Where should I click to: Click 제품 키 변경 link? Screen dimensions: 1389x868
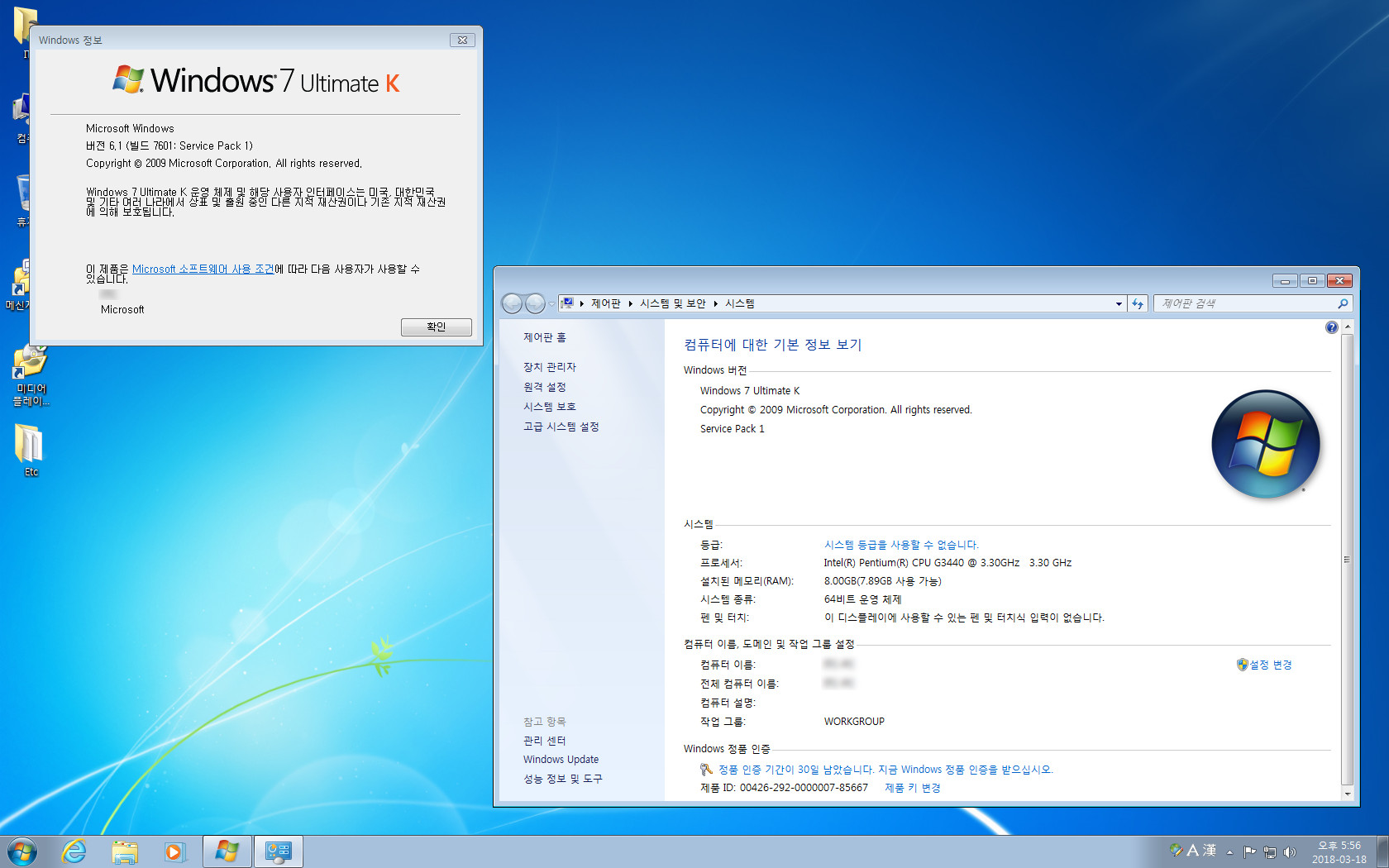913,788
